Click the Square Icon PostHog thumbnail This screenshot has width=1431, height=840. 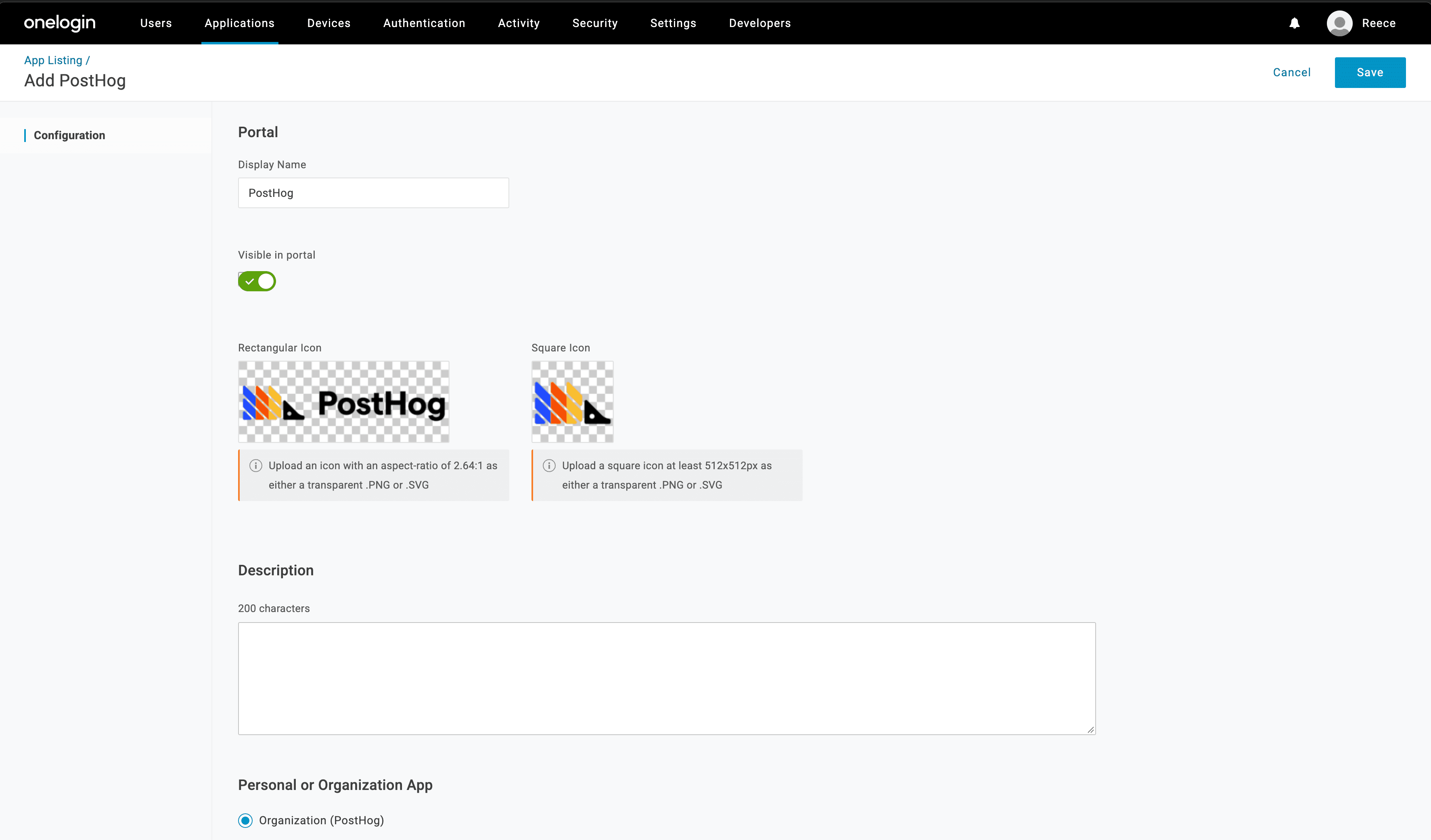point(572,402)
